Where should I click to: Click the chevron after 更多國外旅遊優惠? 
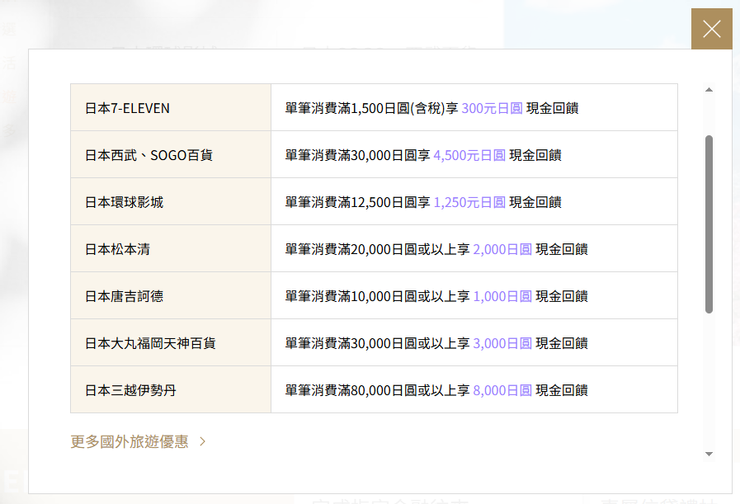pos(203,441)
